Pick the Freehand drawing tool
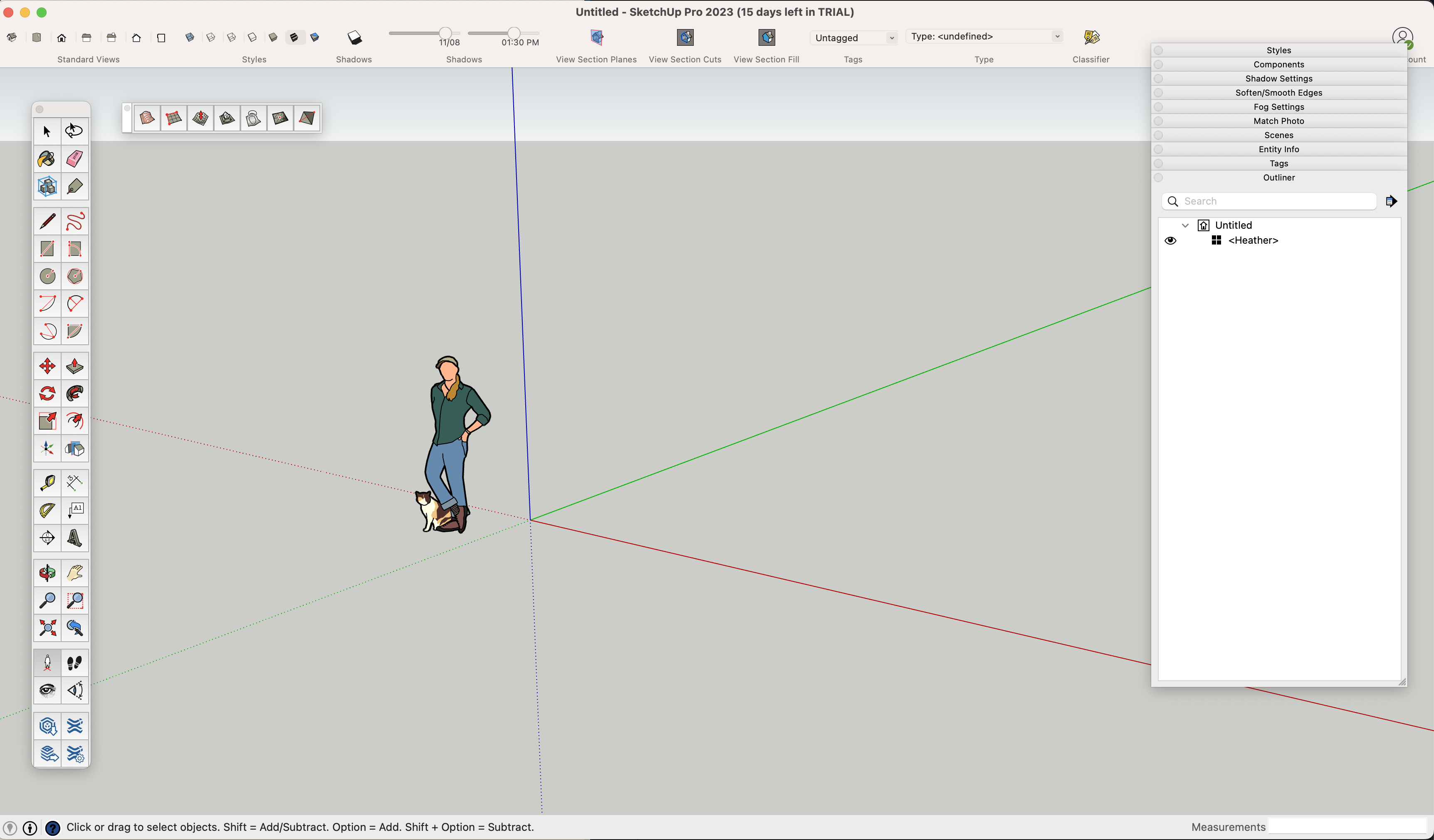The height and width of the screenshot is (840, 1434). (x=74, y=221)
